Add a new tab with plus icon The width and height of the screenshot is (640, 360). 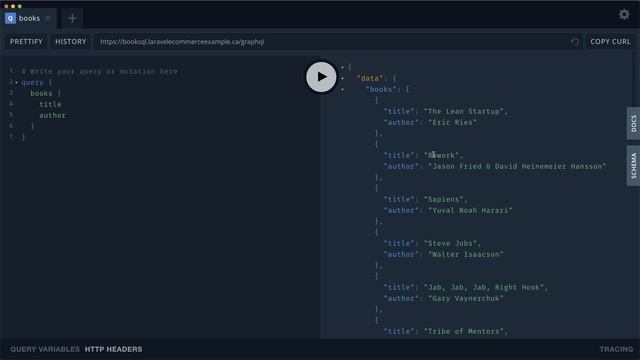click(72, 18)
